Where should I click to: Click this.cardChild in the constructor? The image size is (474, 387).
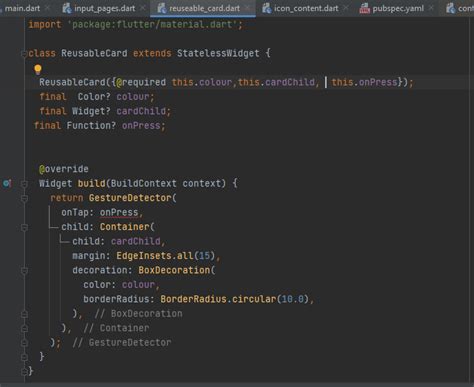[276, 82]
